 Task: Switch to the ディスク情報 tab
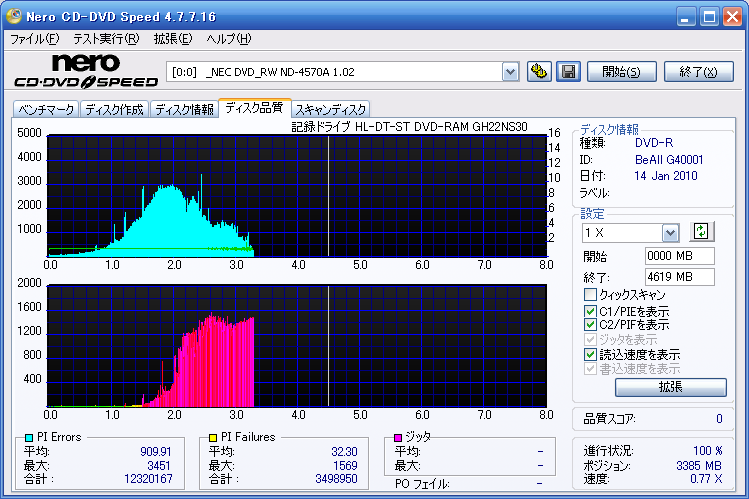[x=184, y=109]
